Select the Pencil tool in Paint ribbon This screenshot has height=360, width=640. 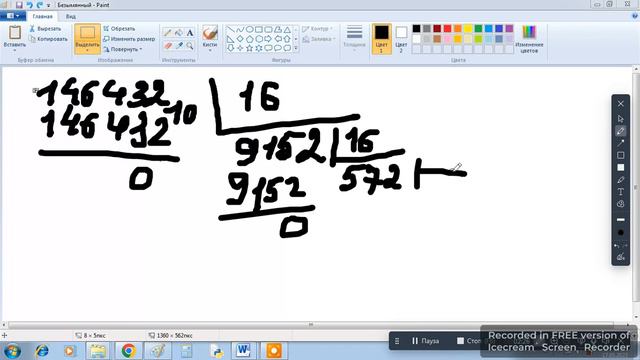(x=168, y=33)
